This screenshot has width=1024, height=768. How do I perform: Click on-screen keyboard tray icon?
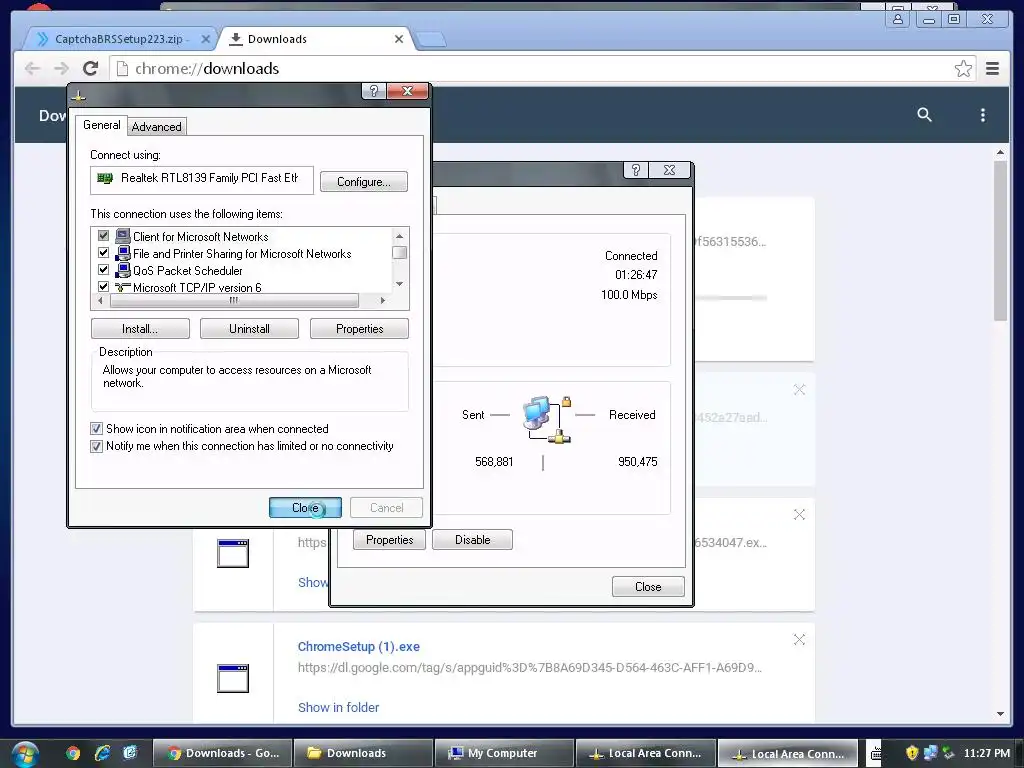point(876,754)
